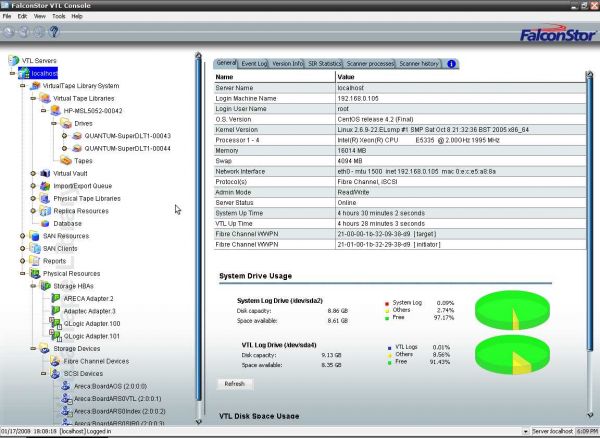Click the Import/Export Queue icon
Screen dimensions: 600x438
45,186
